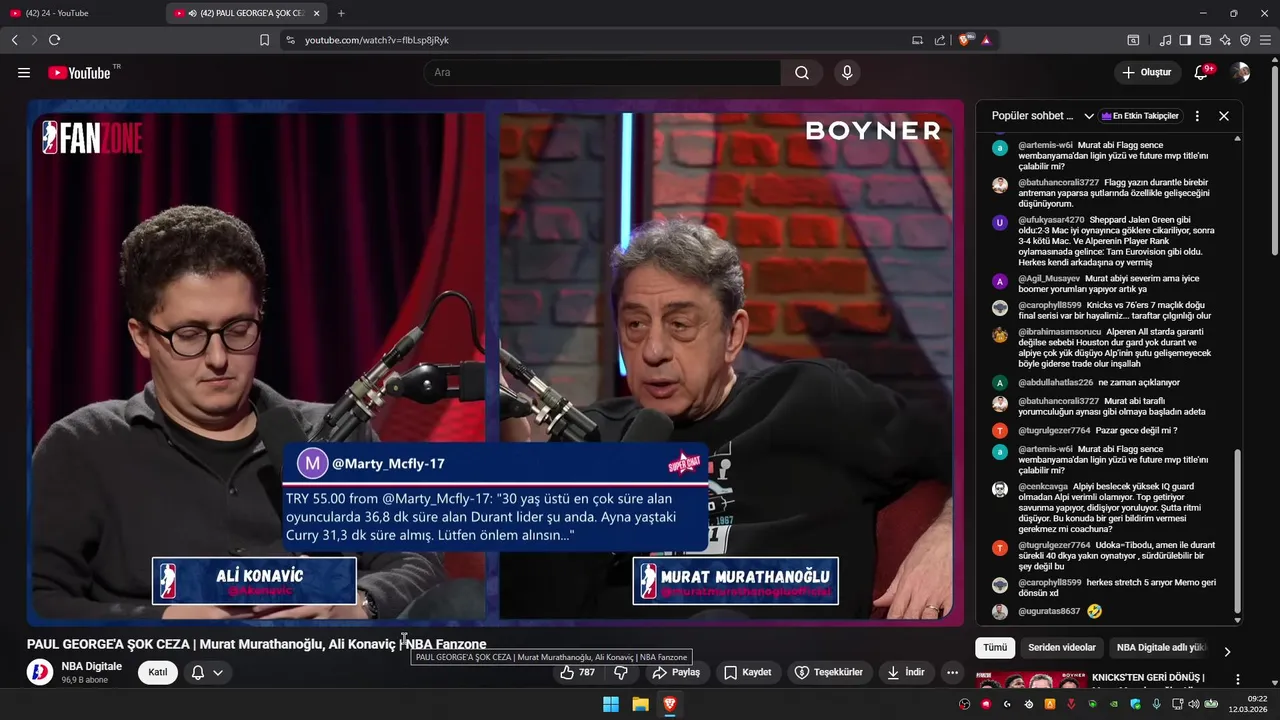This screenshot has height=720, width=1280.
Task: Click the Brave taskbar icon
Action: click(x=669, y=704)
